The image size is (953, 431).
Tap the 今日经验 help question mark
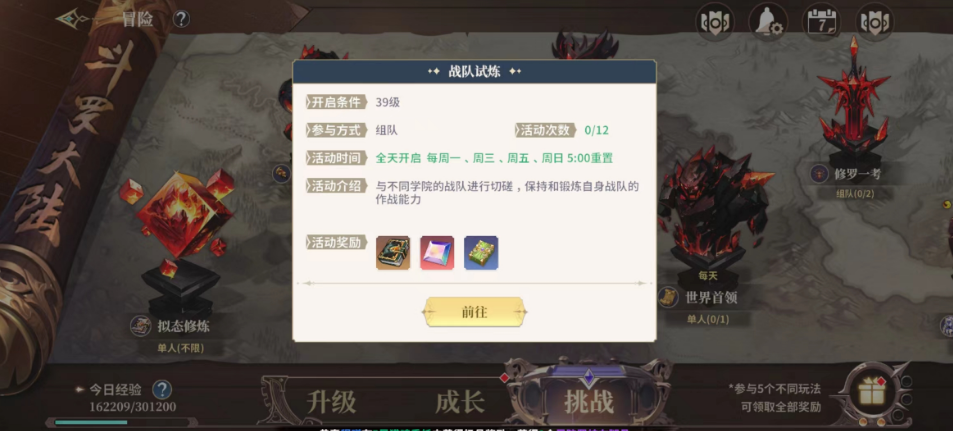click(x=162, y=389)
